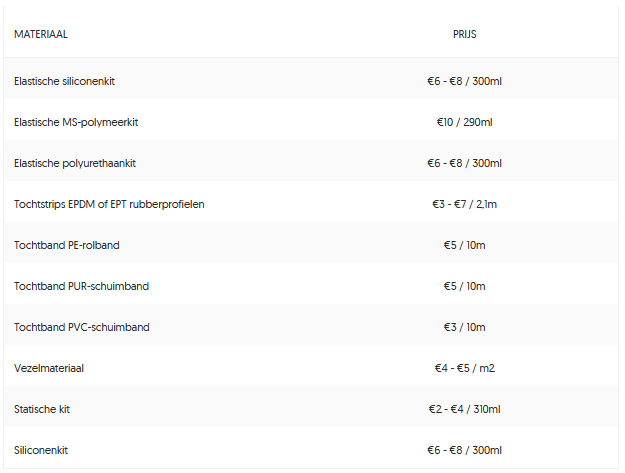Click the Elastische MS-polymeerkit cell

pos(76,122)
